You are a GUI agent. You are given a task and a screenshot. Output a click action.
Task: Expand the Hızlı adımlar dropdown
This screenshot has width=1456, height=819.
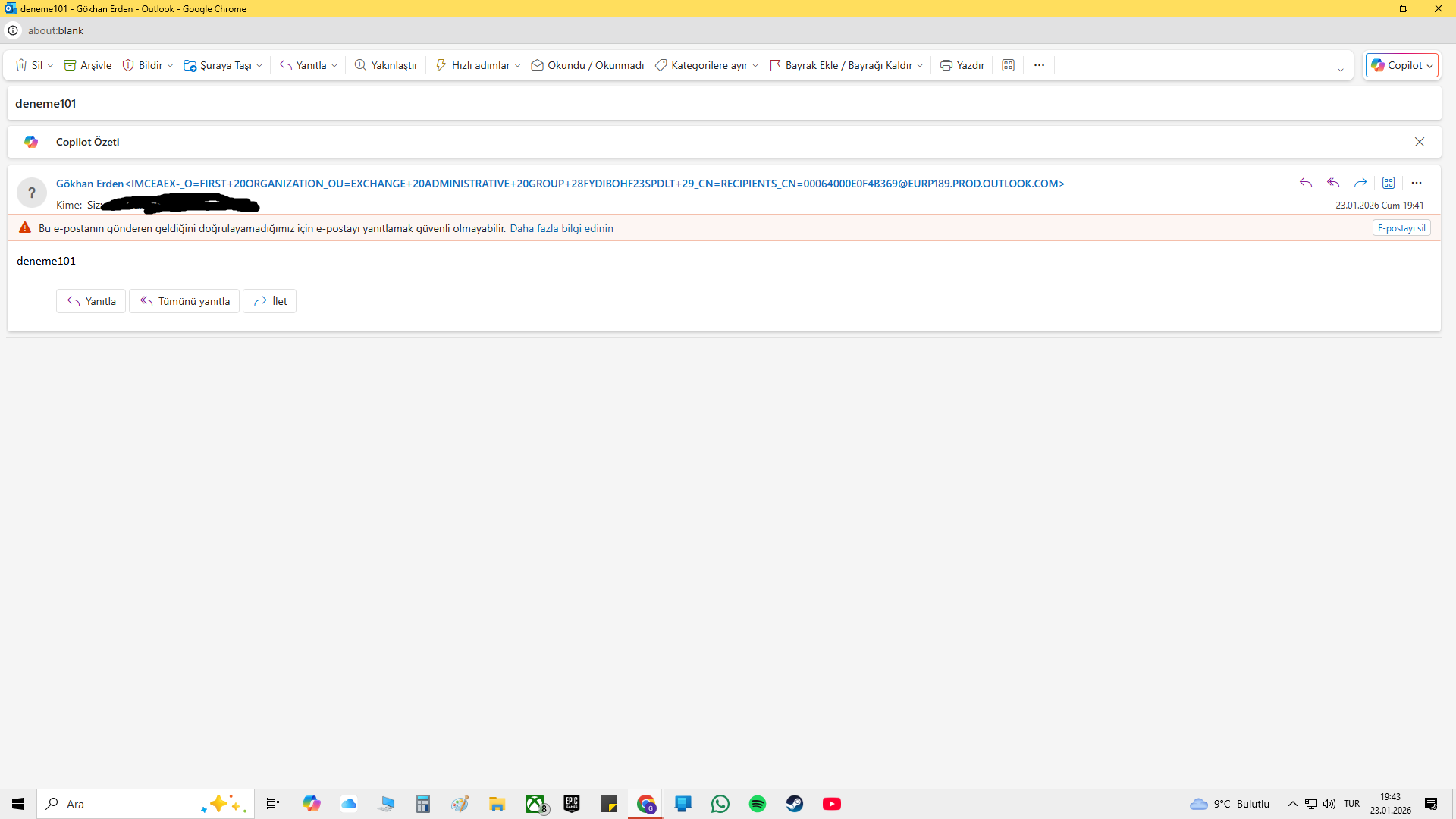517,66
